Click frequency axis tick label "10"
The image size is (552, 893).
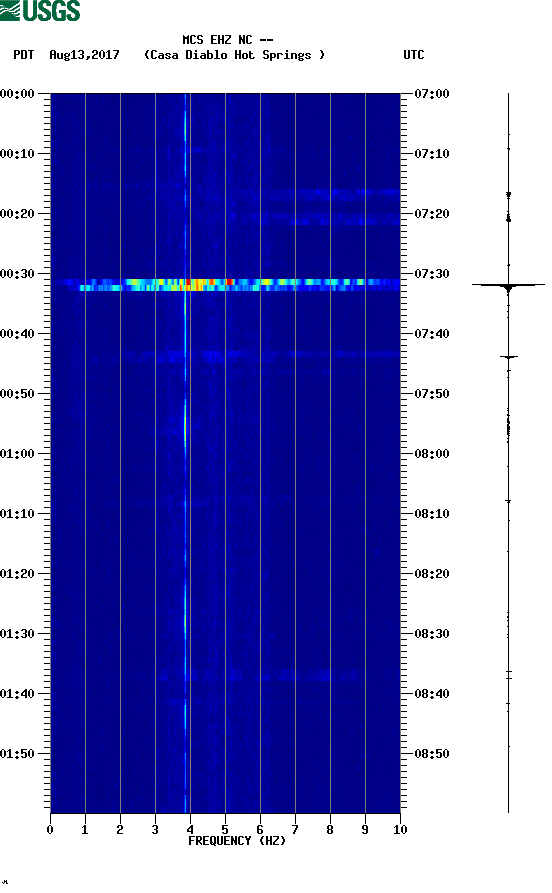pos(400,830)
